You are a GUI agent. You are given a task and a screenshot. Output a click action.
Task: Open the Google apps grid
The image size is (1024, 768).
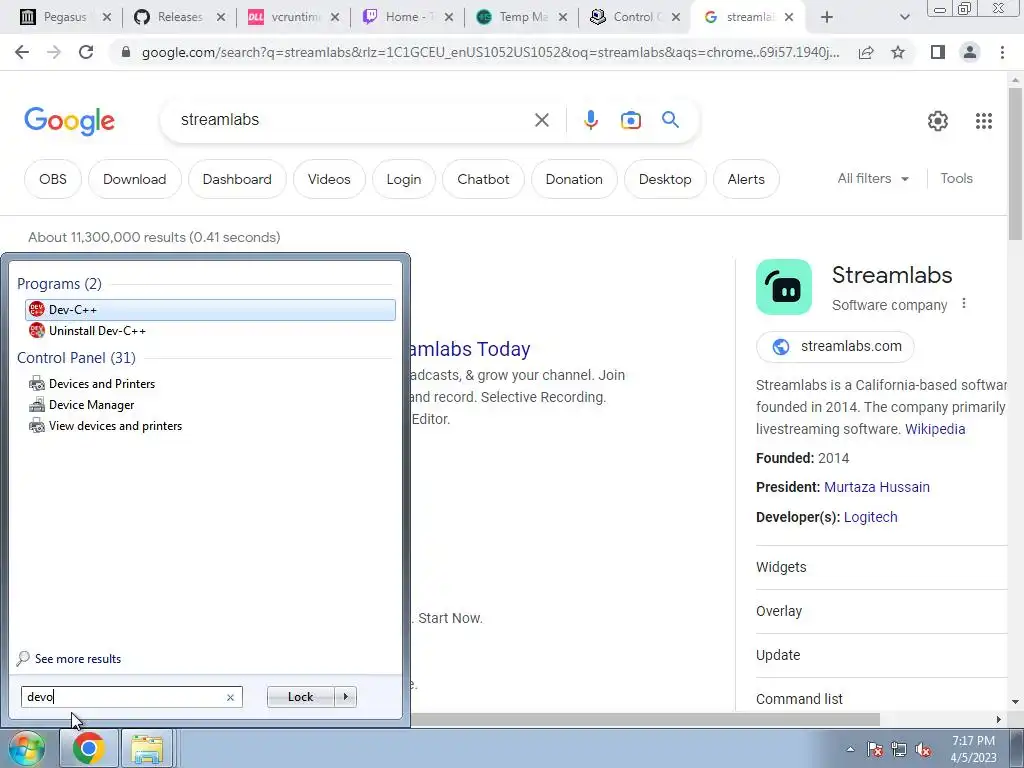[x=984, y=121]
